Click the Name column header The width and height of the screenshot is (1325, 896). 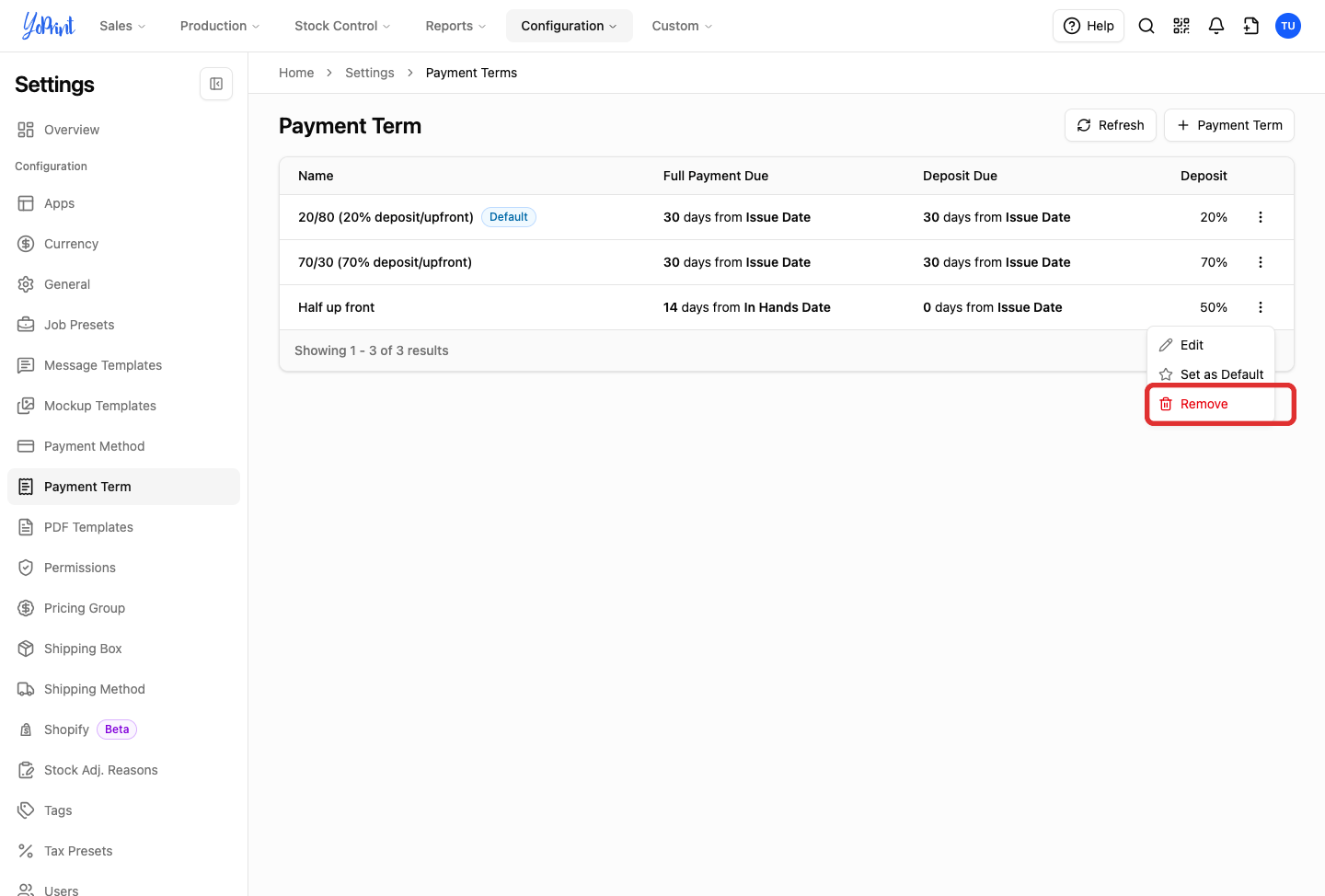point(316,176)
